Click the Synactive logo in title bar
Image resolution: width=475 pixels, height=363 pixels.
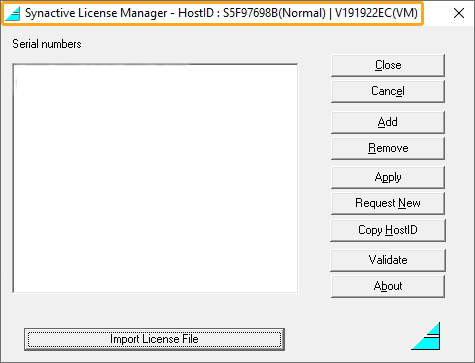[13, 13]
